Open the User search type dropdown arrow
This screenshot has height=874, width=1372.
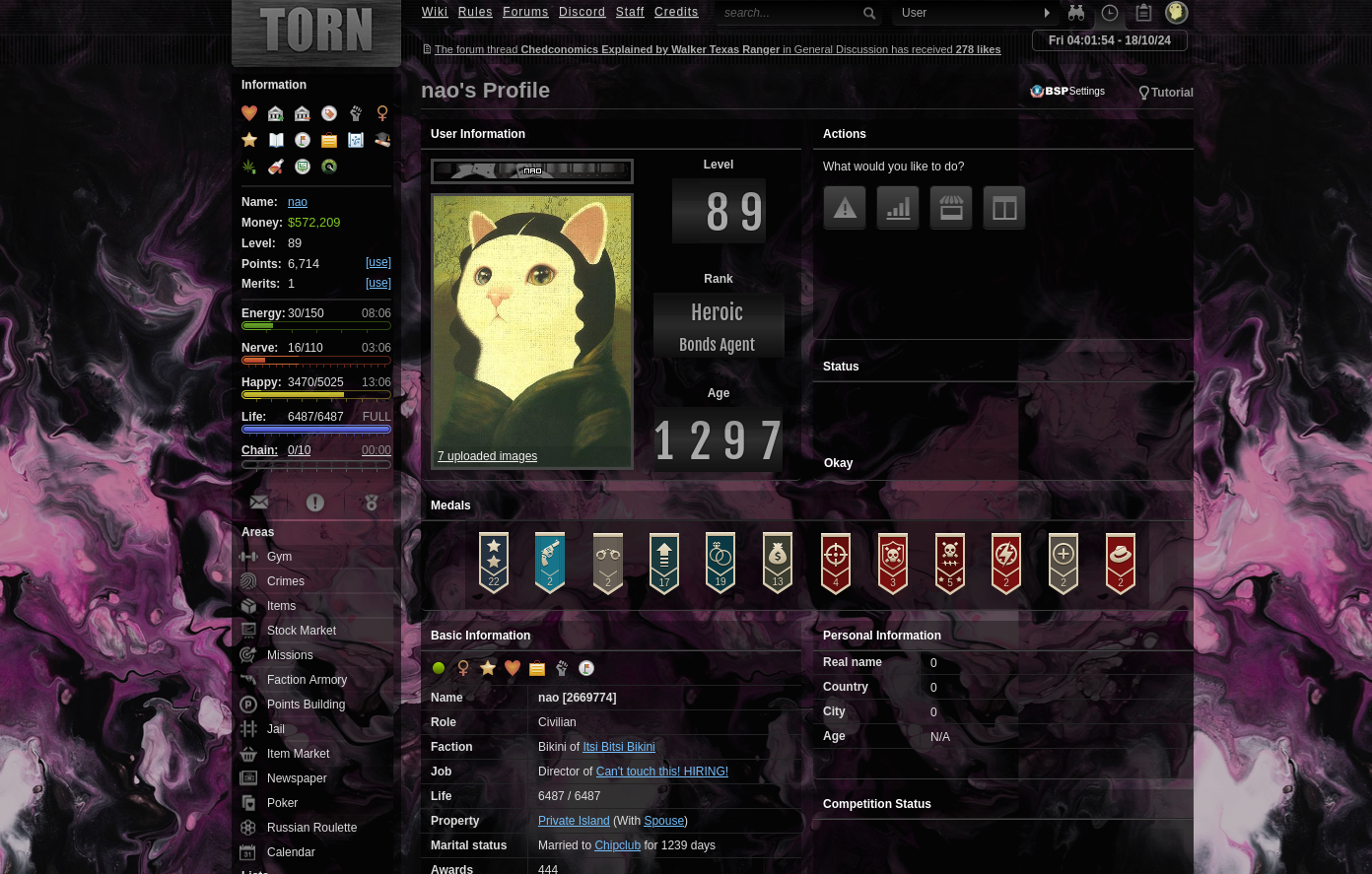click(x=1047, y=13)
